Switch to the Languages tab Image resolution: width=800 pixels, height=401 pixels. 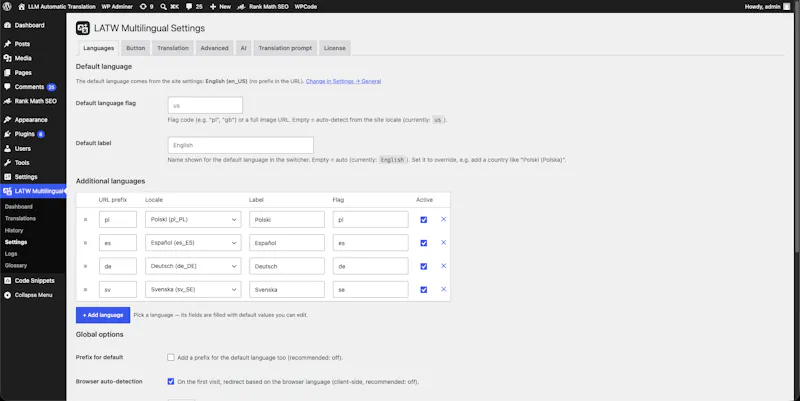pos(98,48)
